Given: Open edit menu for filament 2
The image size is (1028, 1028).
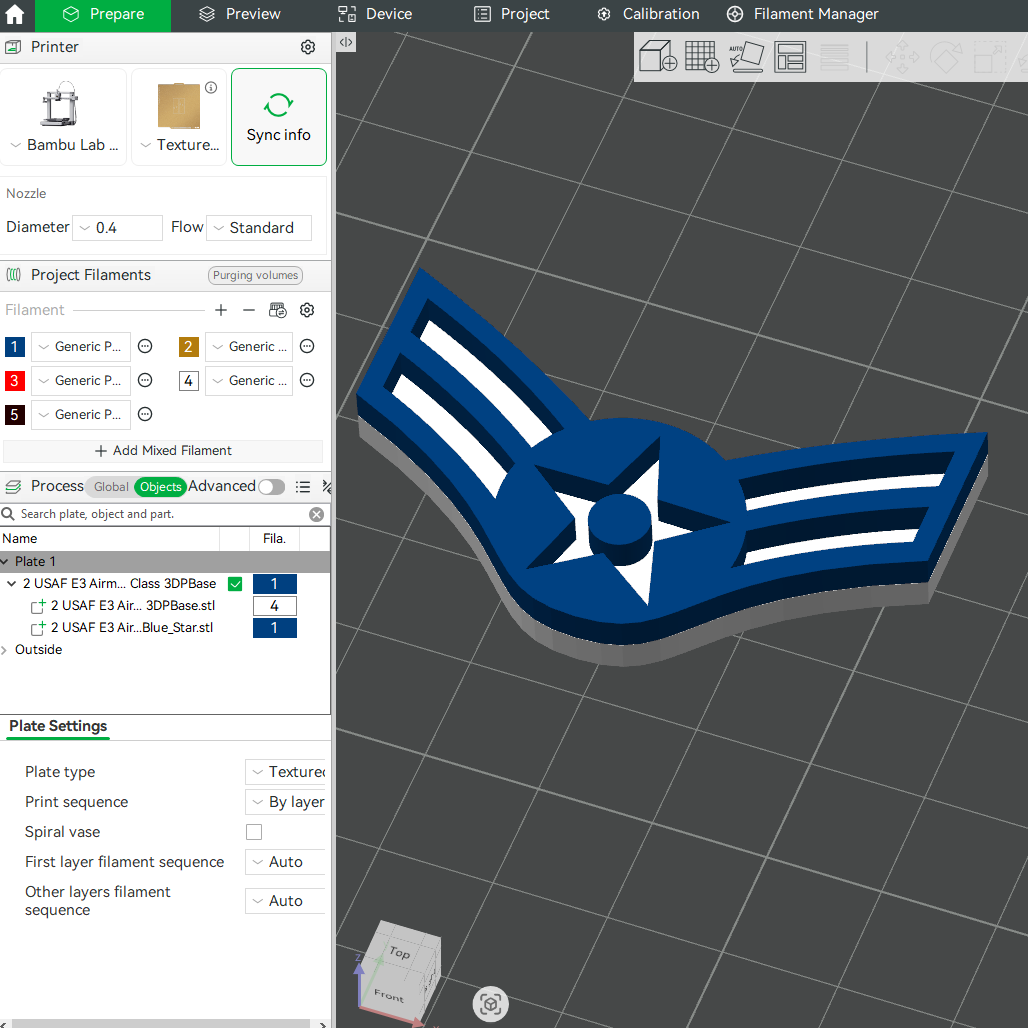Looking at the screenshot, I should click(x=307, y=346).
